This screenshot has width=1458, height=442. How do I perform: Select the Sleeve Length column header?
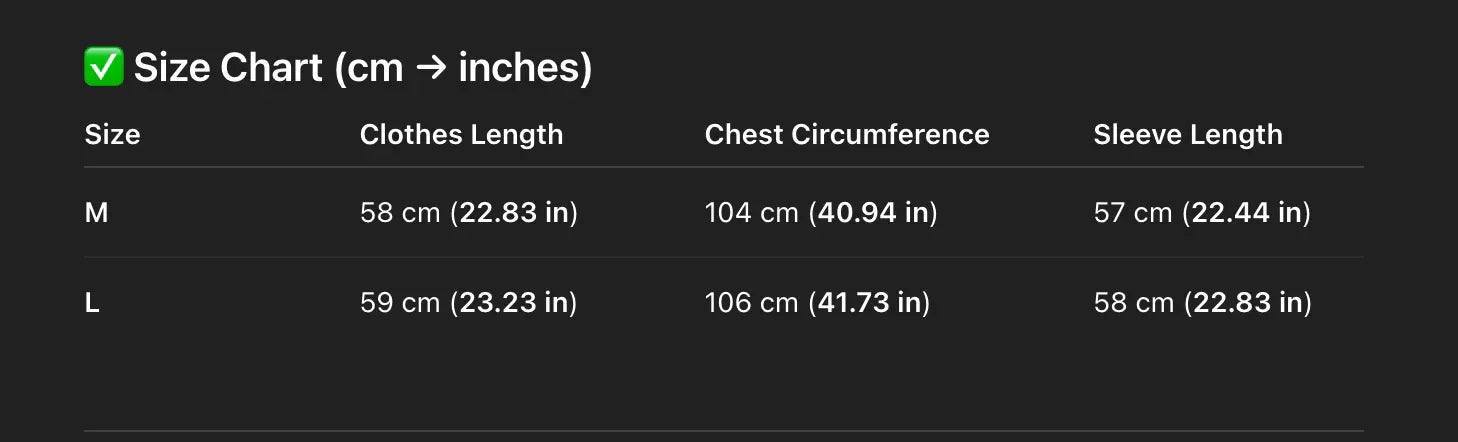pos(1187,135)
